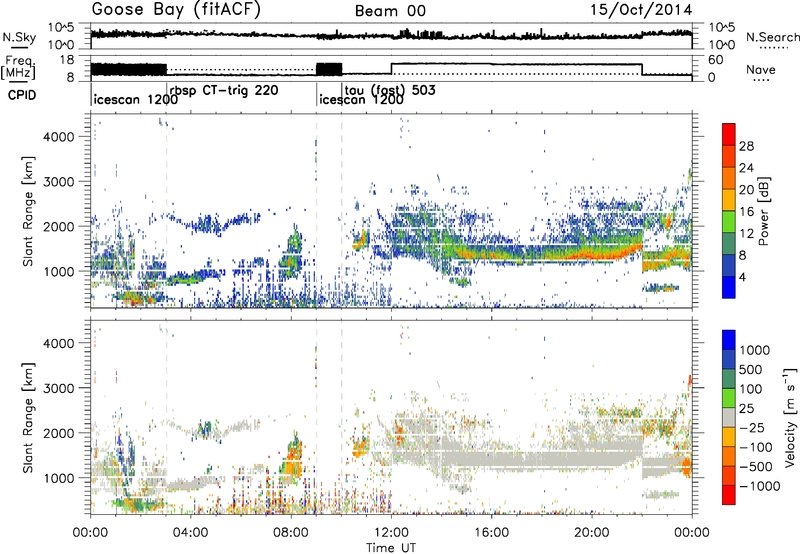Click the gray velocity band near 16:00

point(491,459)
